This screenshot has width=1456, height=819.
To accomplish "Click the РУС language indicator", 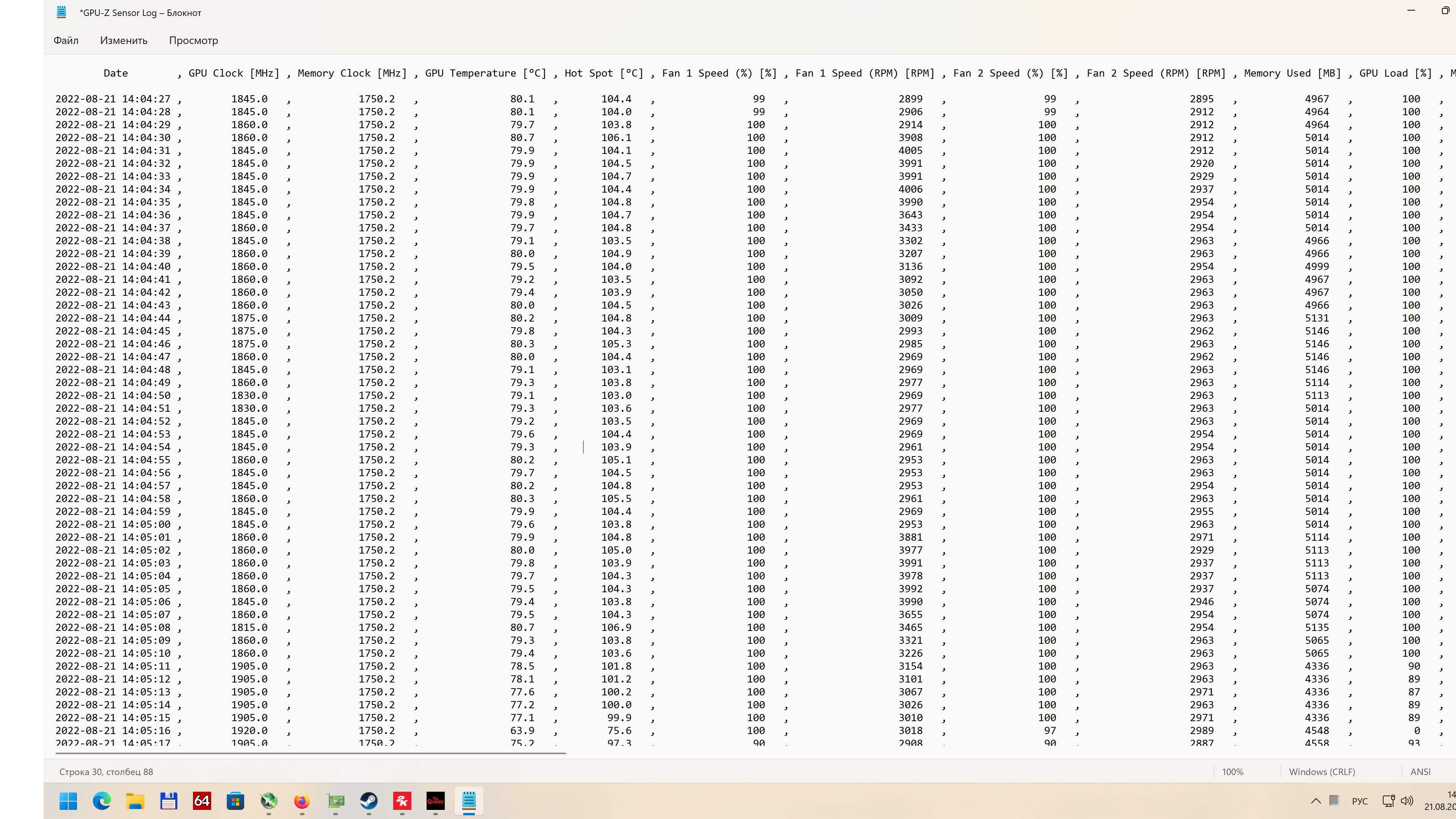I will [x=1359, y=802].
